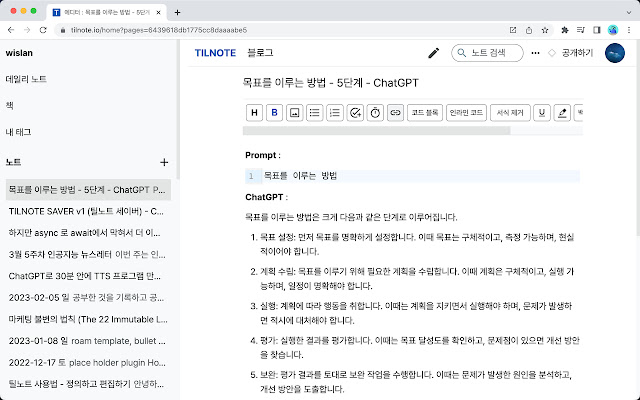Image resolution: width=640 pixels, height=400 pixels.
Task: Click the share icon in address bar
Action: coord(529,30)
